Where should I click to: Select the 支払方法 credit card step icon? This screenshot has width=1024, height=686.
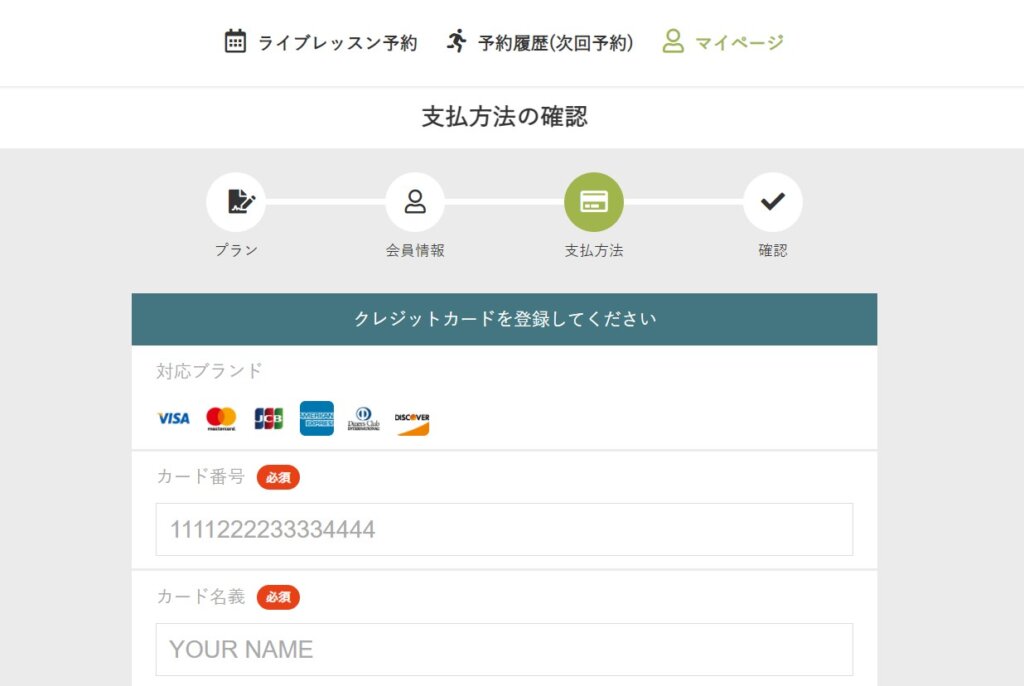click(x=594, y=202)
